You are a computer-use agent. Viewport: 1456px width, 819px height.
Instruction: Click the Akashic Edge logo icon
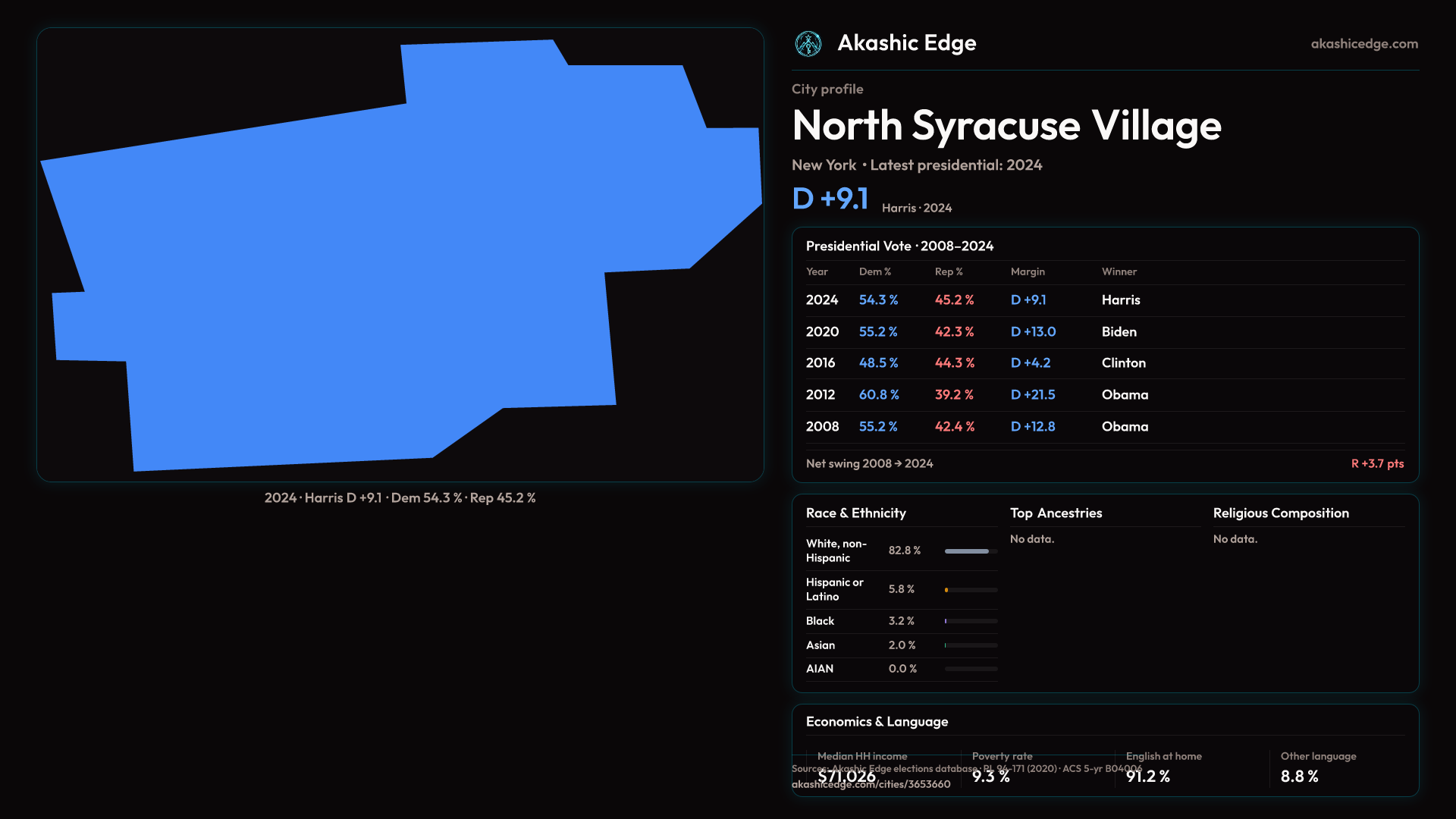(x=808, y=44)
